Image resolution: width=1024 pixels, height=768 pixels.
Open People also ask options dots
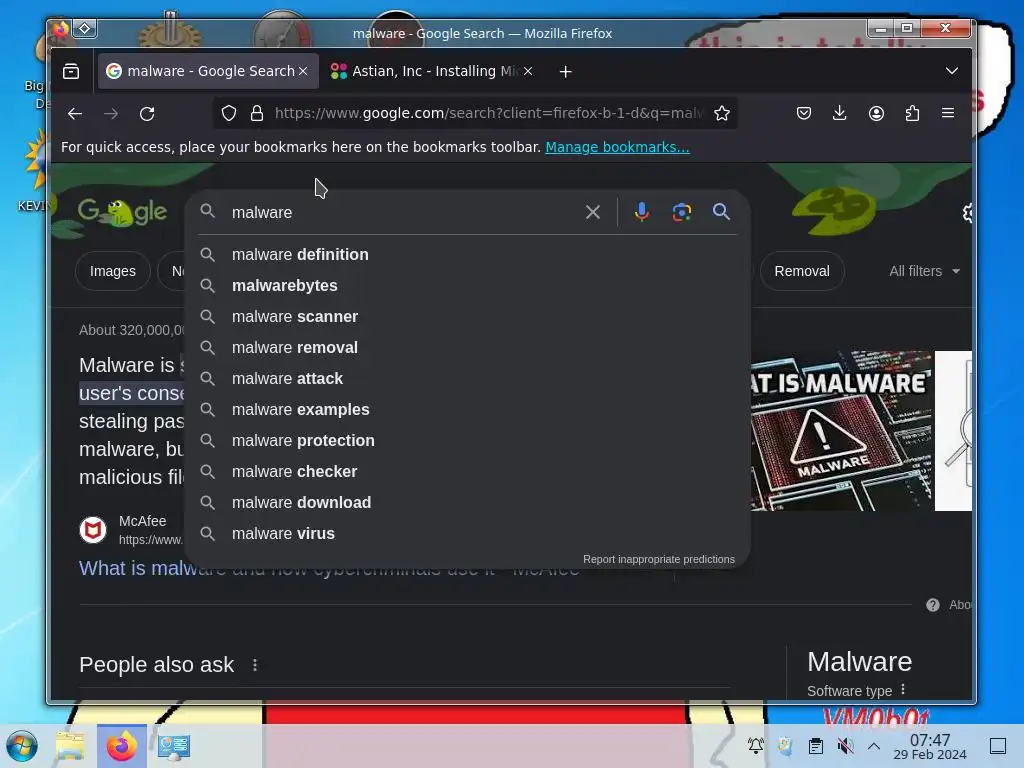point(255,665)
